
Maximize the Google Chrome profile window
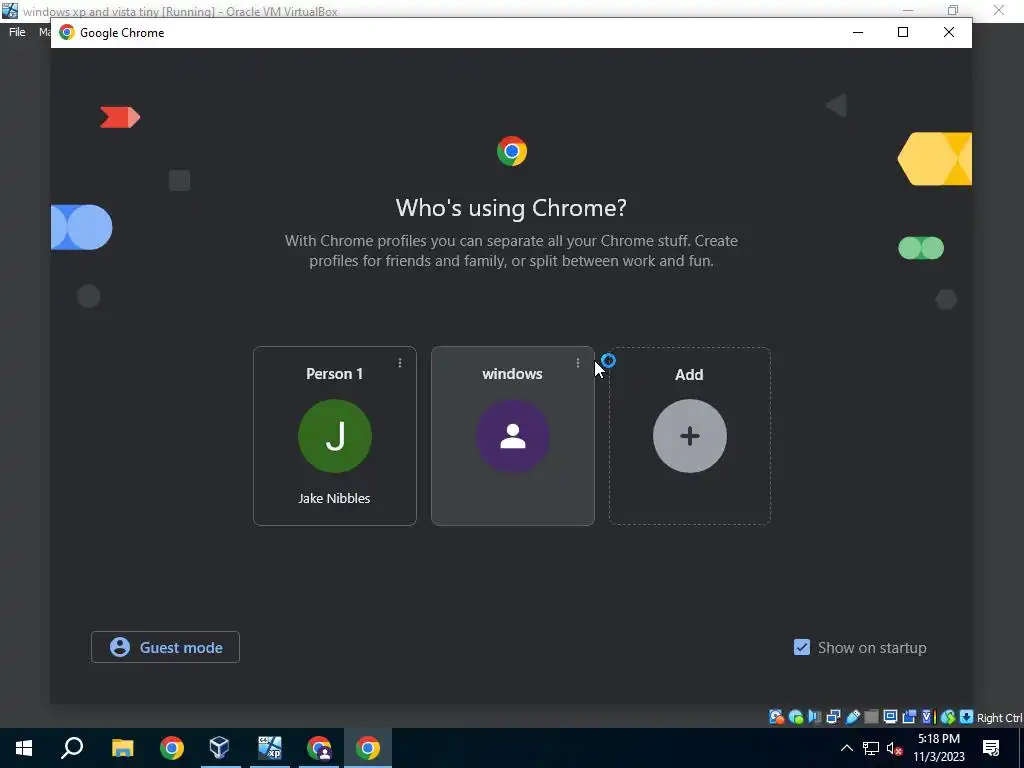click(x=903, y=33)
